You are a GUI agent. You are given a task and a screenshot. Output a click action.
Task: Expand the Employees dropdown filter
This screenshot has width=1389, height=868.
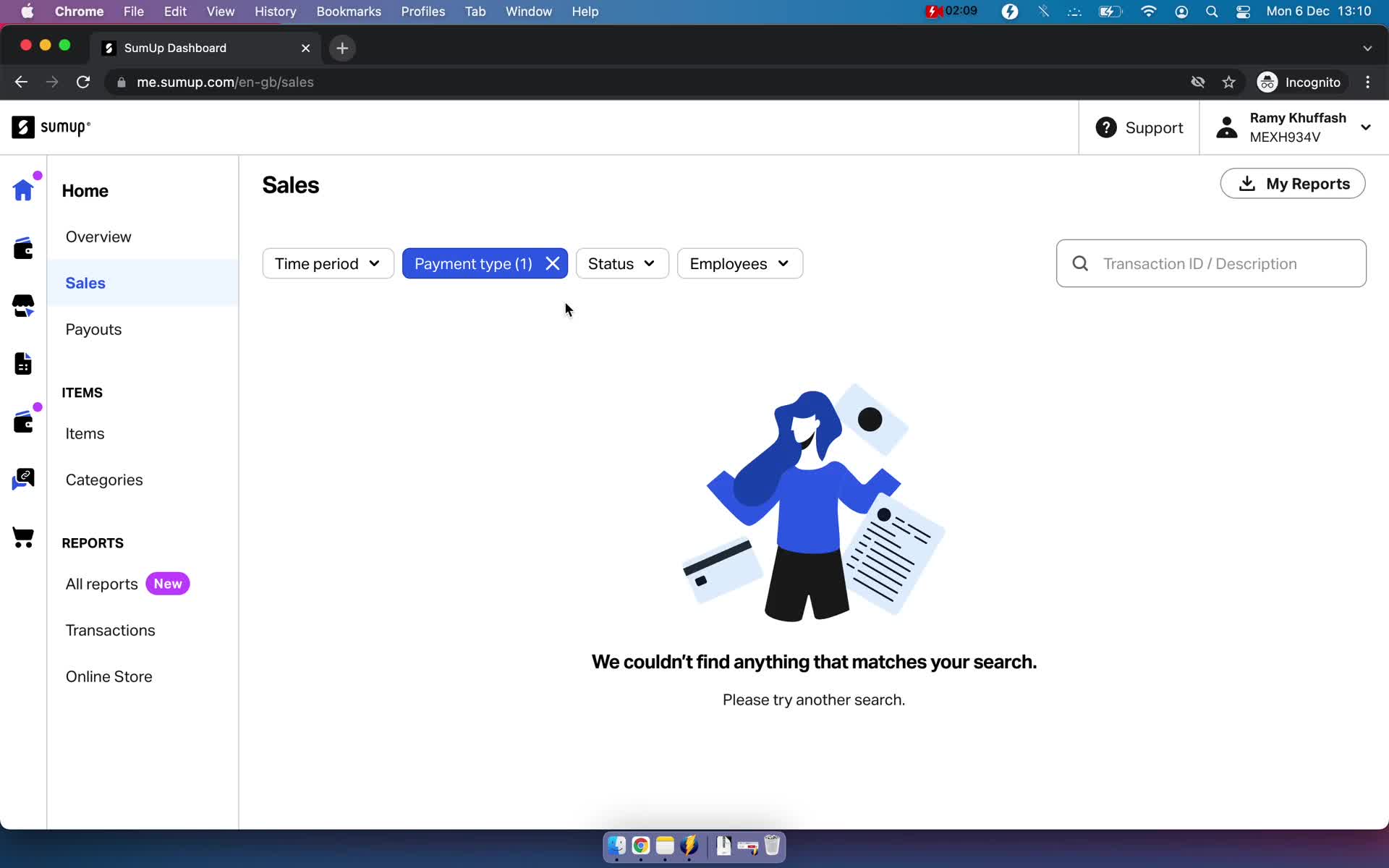738,263
